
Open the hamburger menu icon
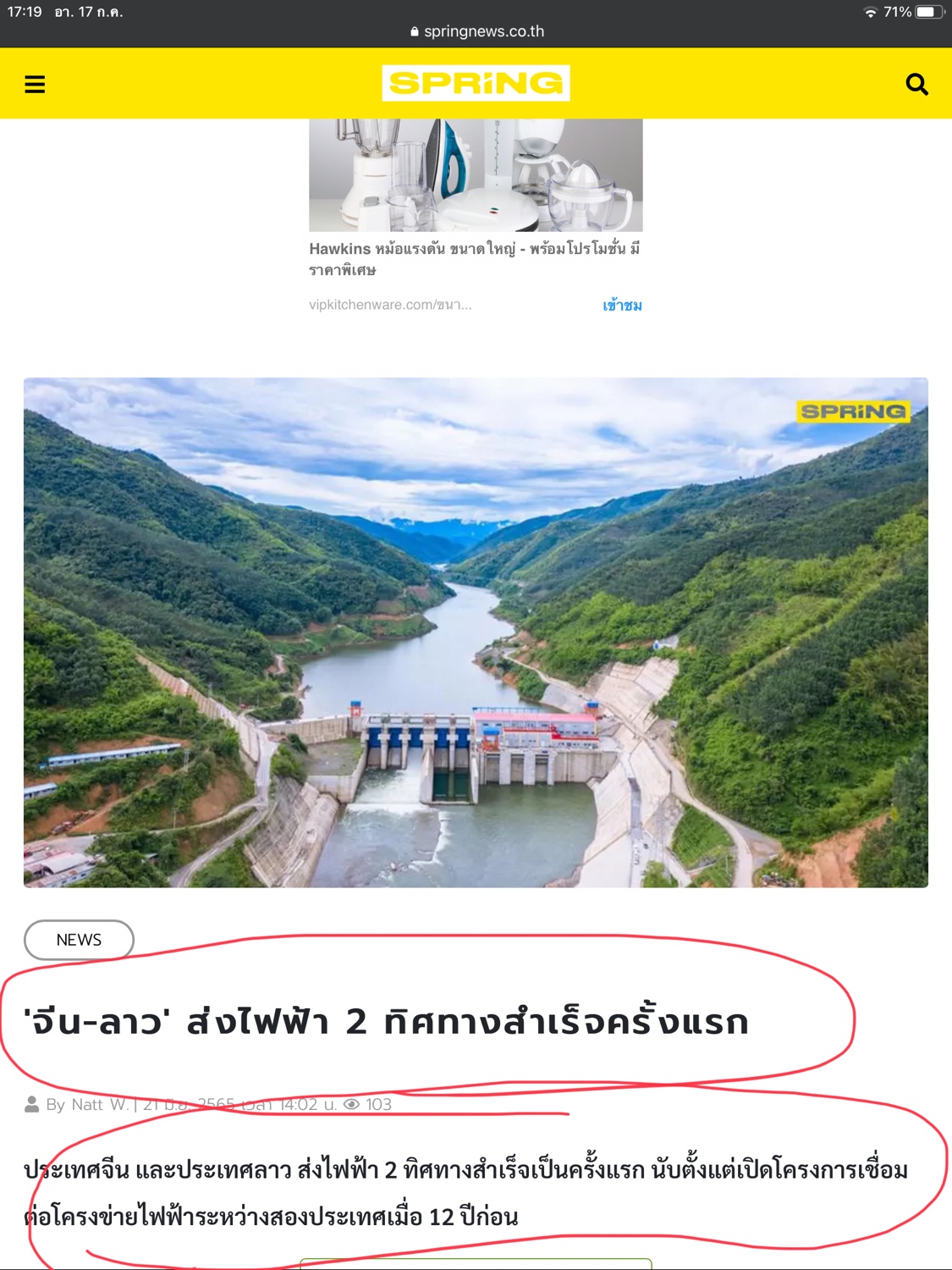35,84
